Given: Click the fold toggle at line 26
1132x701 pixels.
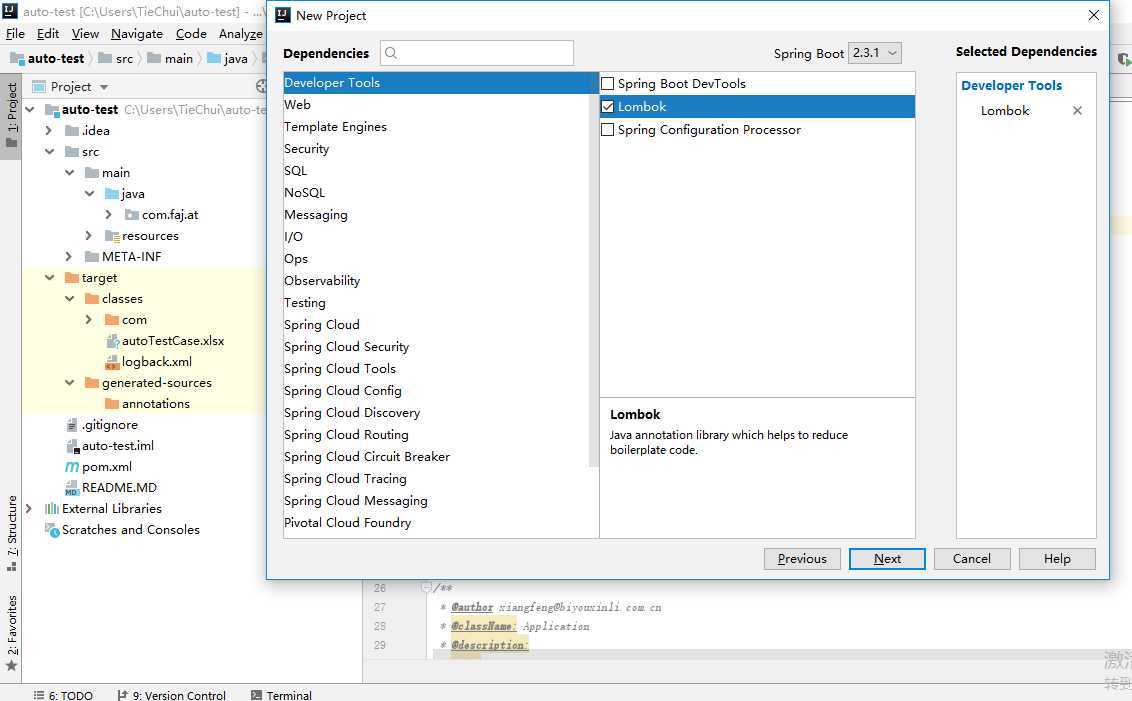Looking at the screenshot, I should pyautogui.click(x=426, y=587).
